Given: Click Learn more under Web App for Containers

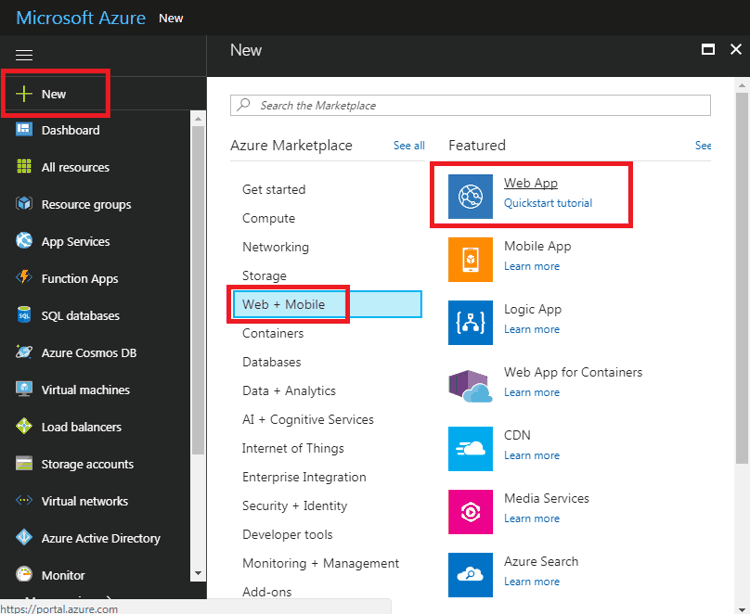Looking at the screenshot, I should [531, 393].
